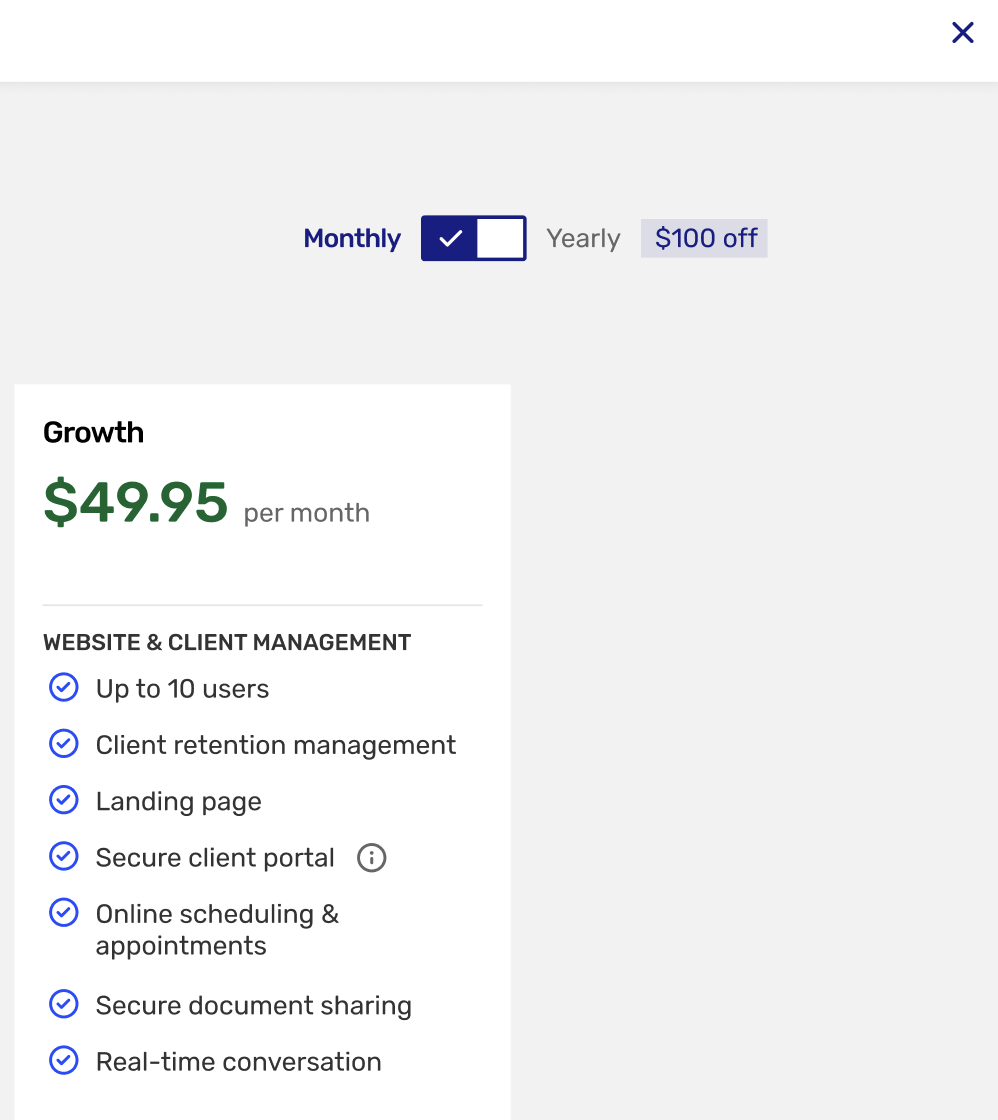Click the $100 off badge
This screenshot has height=1120, width=998.
(704, 238)
